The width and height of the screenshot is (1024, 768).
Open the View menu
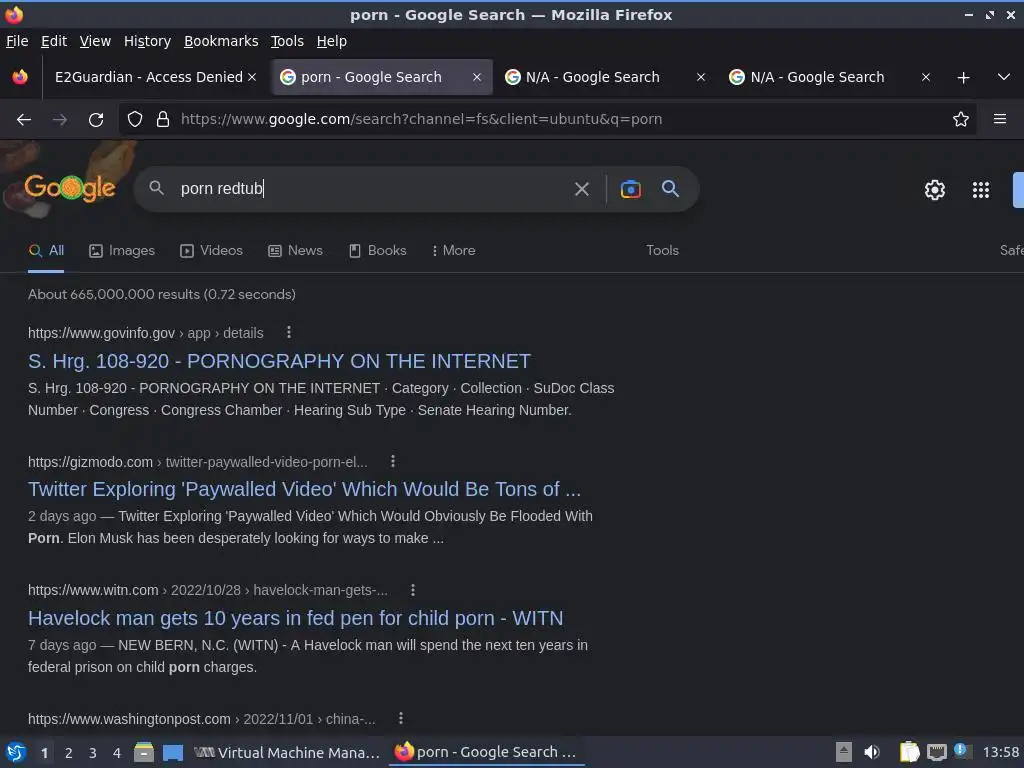click(x=95, y=41)
